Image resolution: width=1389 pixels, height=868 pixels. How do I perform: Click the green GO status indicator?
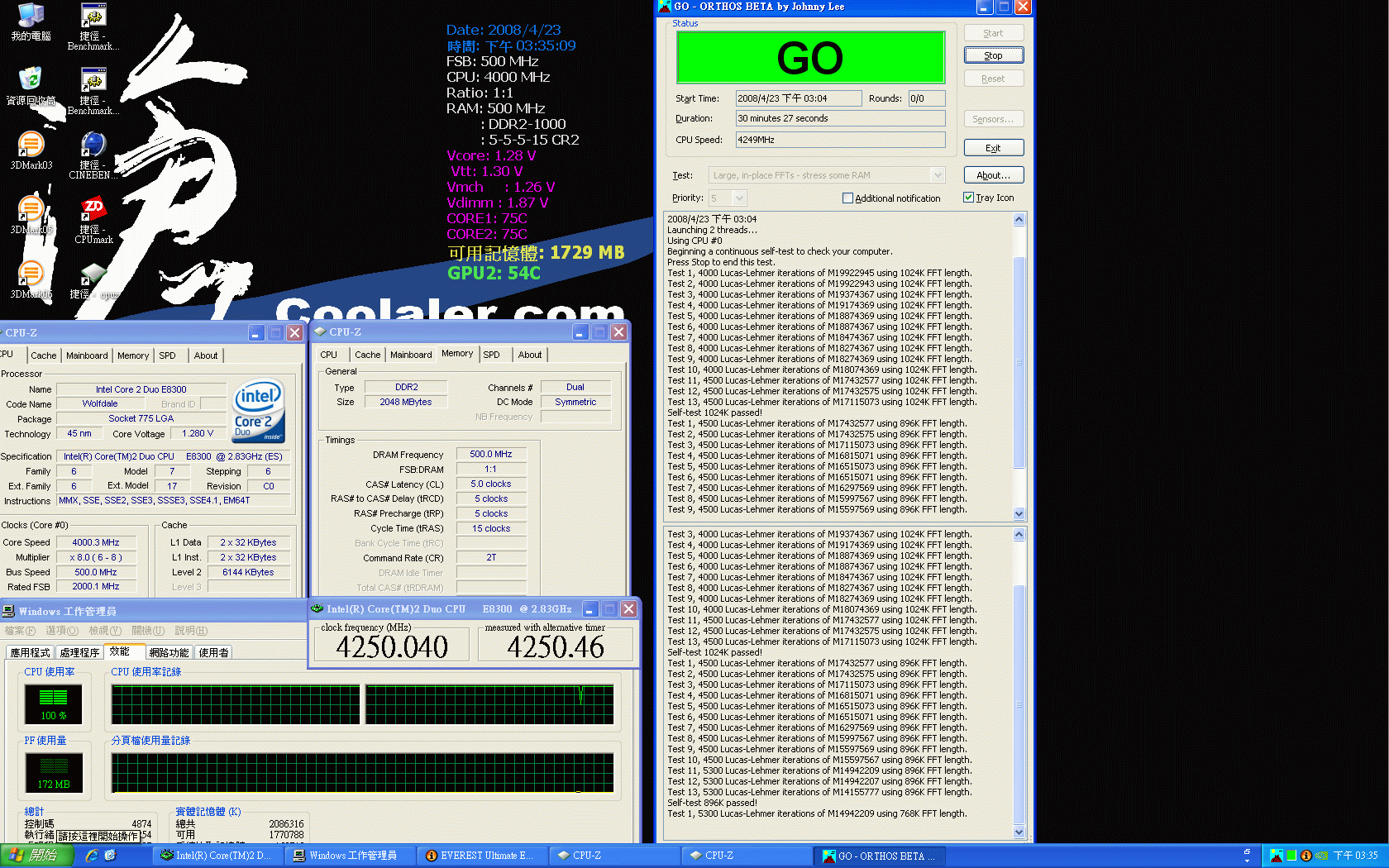click(811, 57)
